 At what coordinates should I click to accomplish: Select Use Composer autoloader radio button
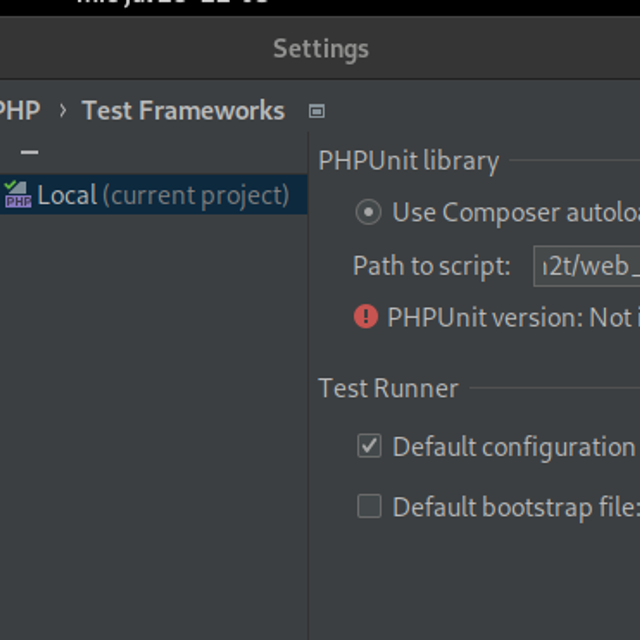coord(369,212)
